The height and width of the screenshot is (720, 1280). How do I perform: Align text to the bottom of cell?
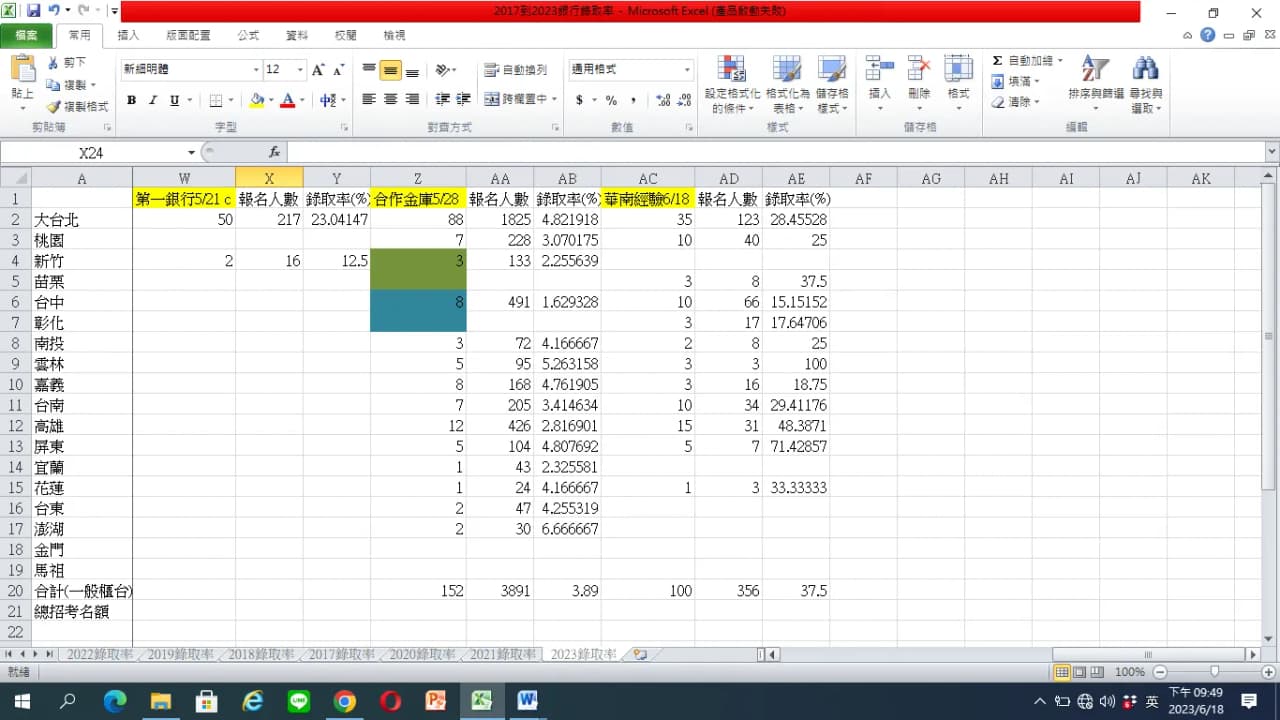(412, 70)
